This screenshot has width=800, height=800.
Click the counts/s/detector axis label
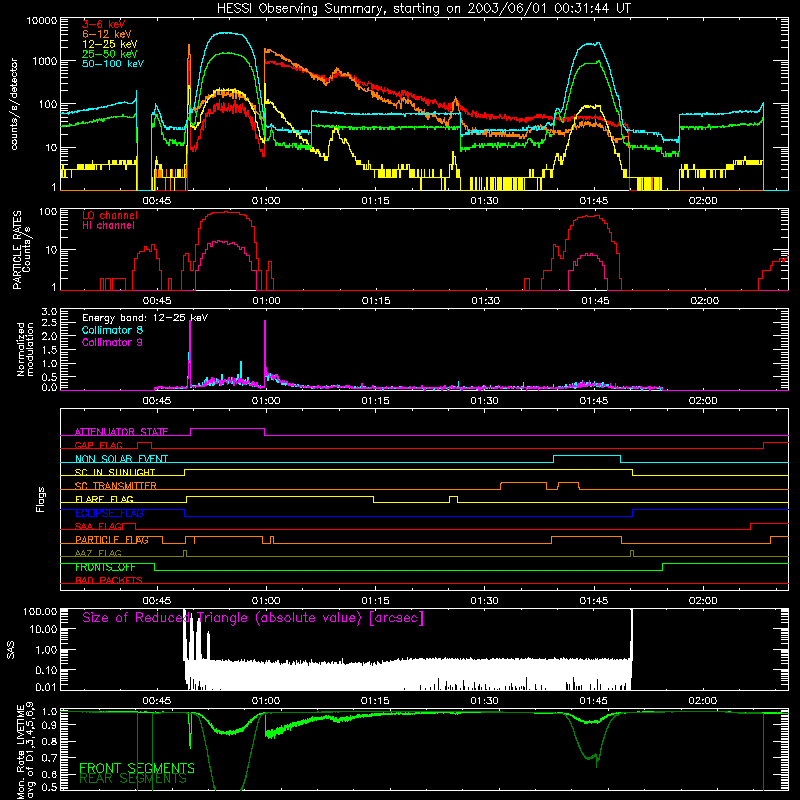click(14, 104)
